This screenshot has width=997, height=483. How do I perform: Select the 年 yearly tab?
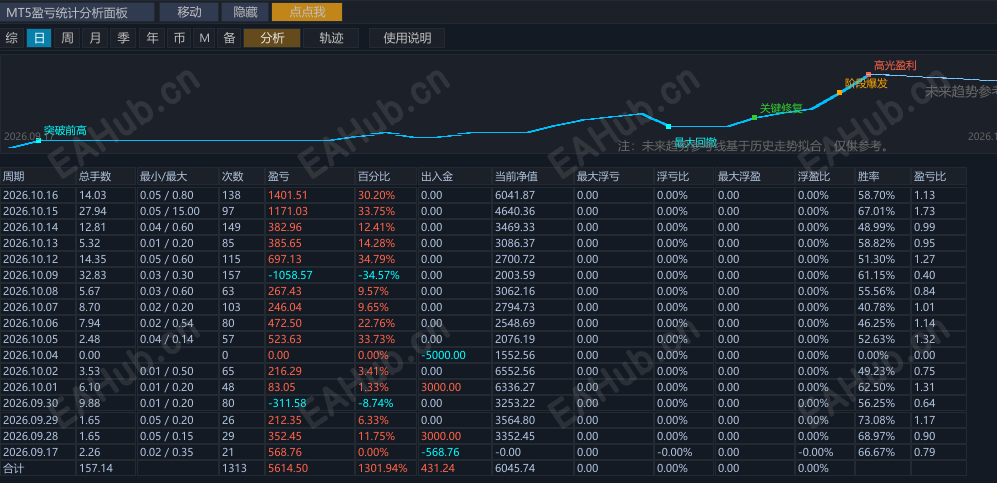(x=152, y=38)
